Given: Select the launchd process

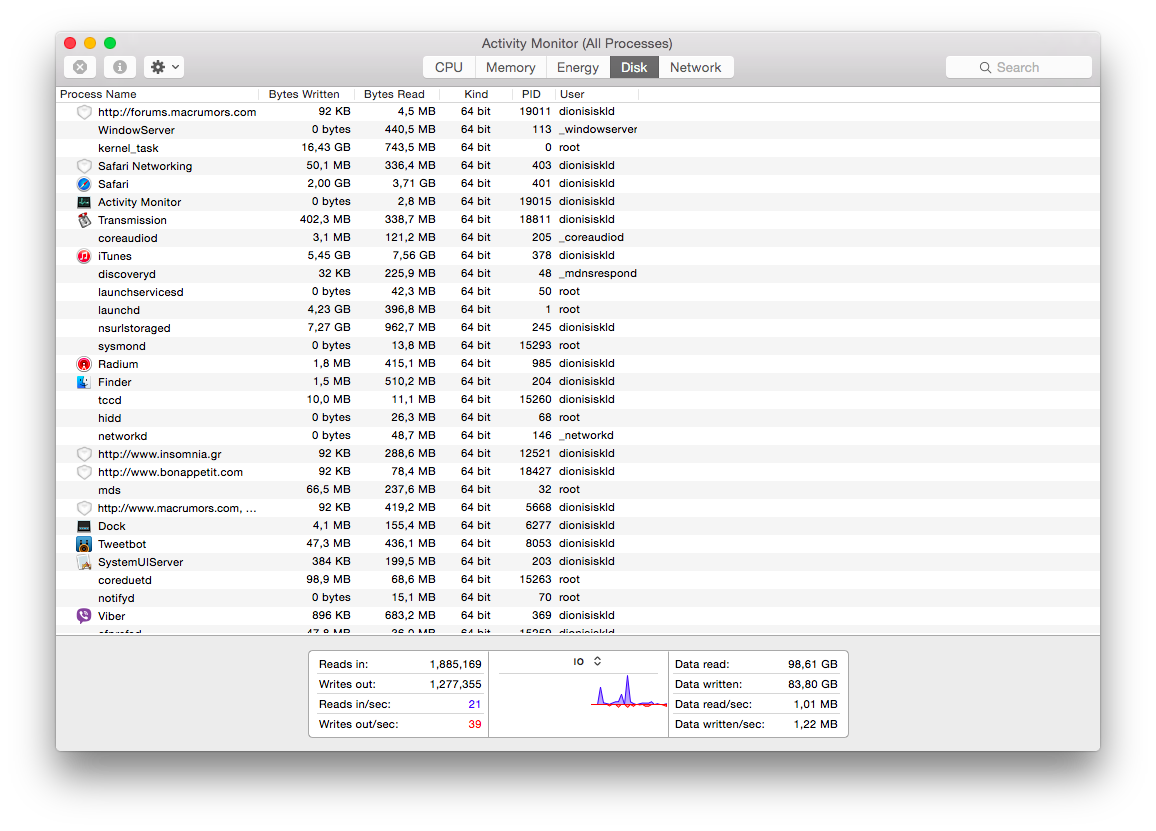Looking at the screenshot, I should [577, 310].
